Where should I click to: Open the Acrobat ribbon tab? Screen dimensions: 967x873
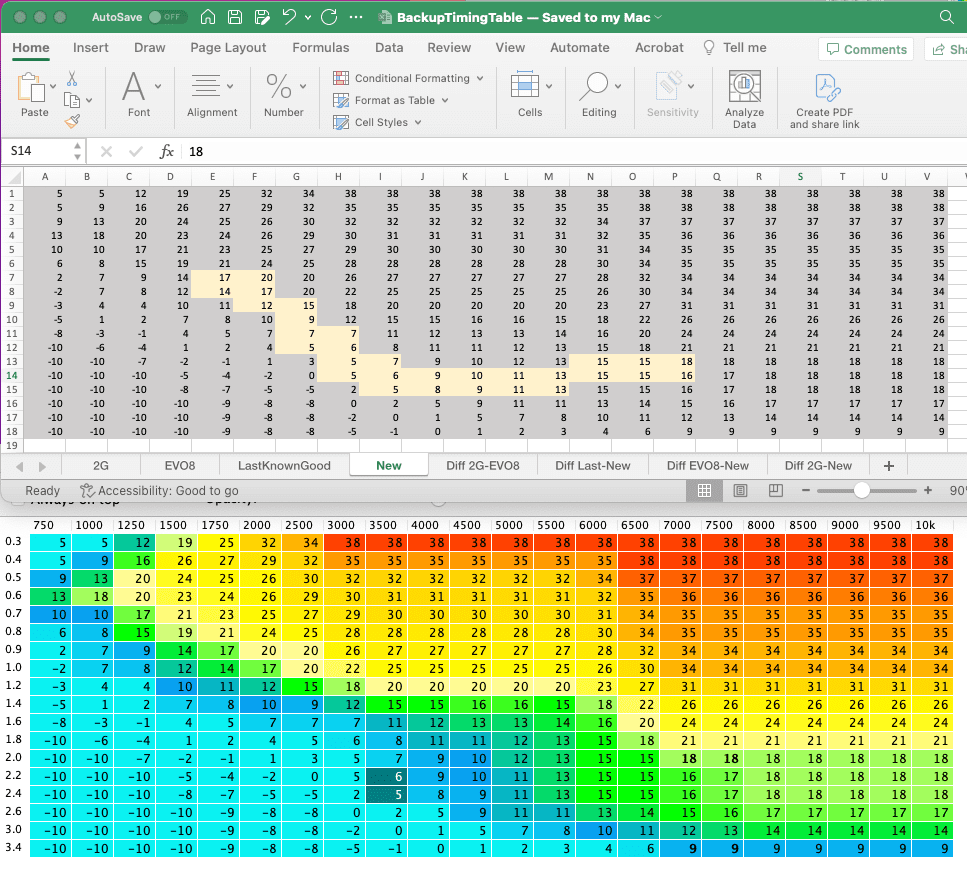tap(659, 47)
